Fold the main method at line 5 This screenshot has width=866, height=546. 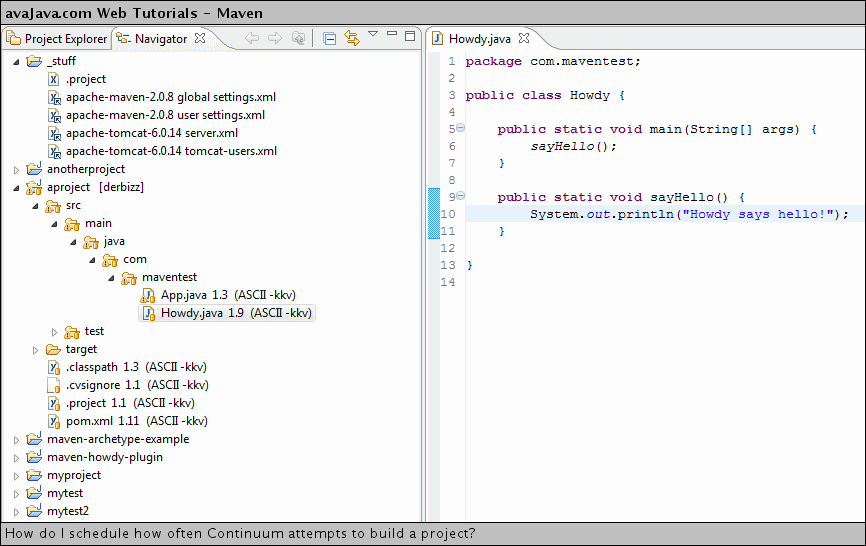(461, 128)
